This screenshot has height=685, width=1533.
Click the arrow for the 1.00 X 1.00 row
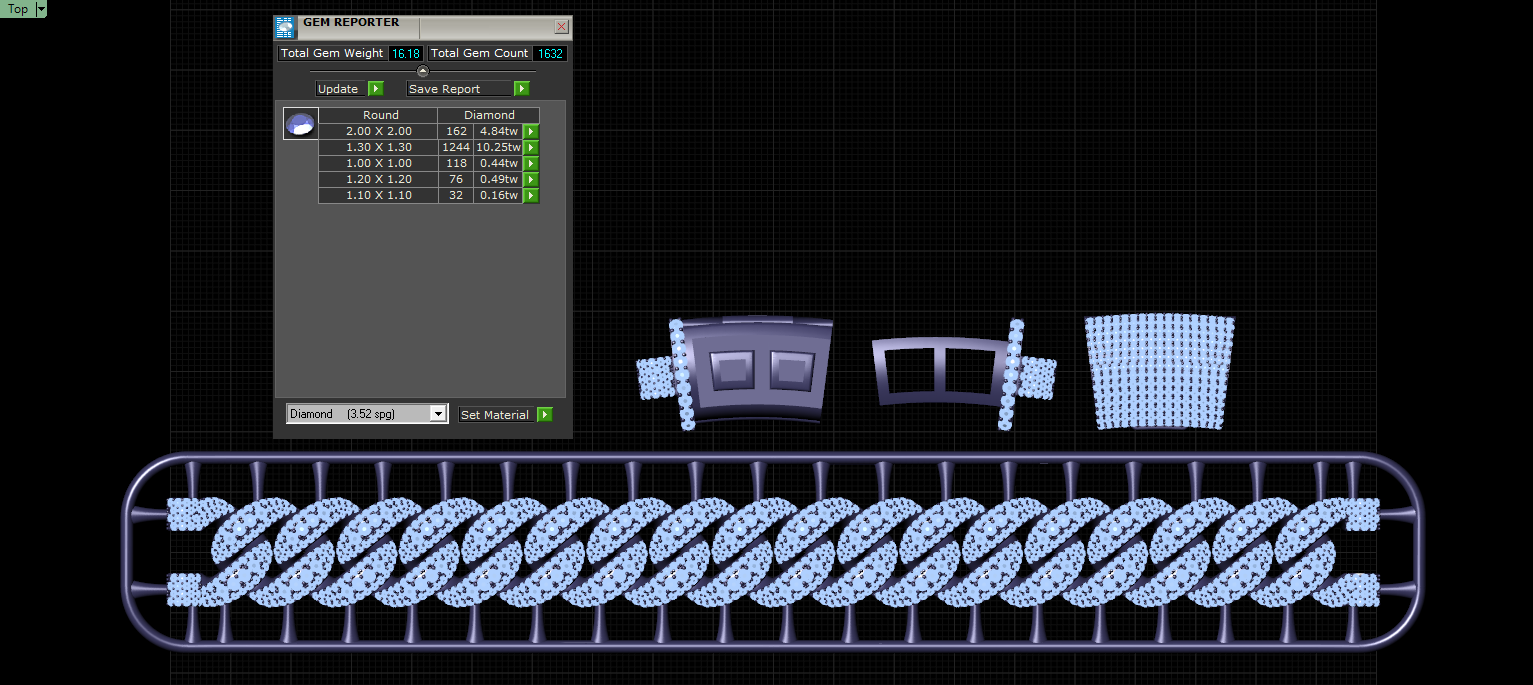tap(531, 163)
